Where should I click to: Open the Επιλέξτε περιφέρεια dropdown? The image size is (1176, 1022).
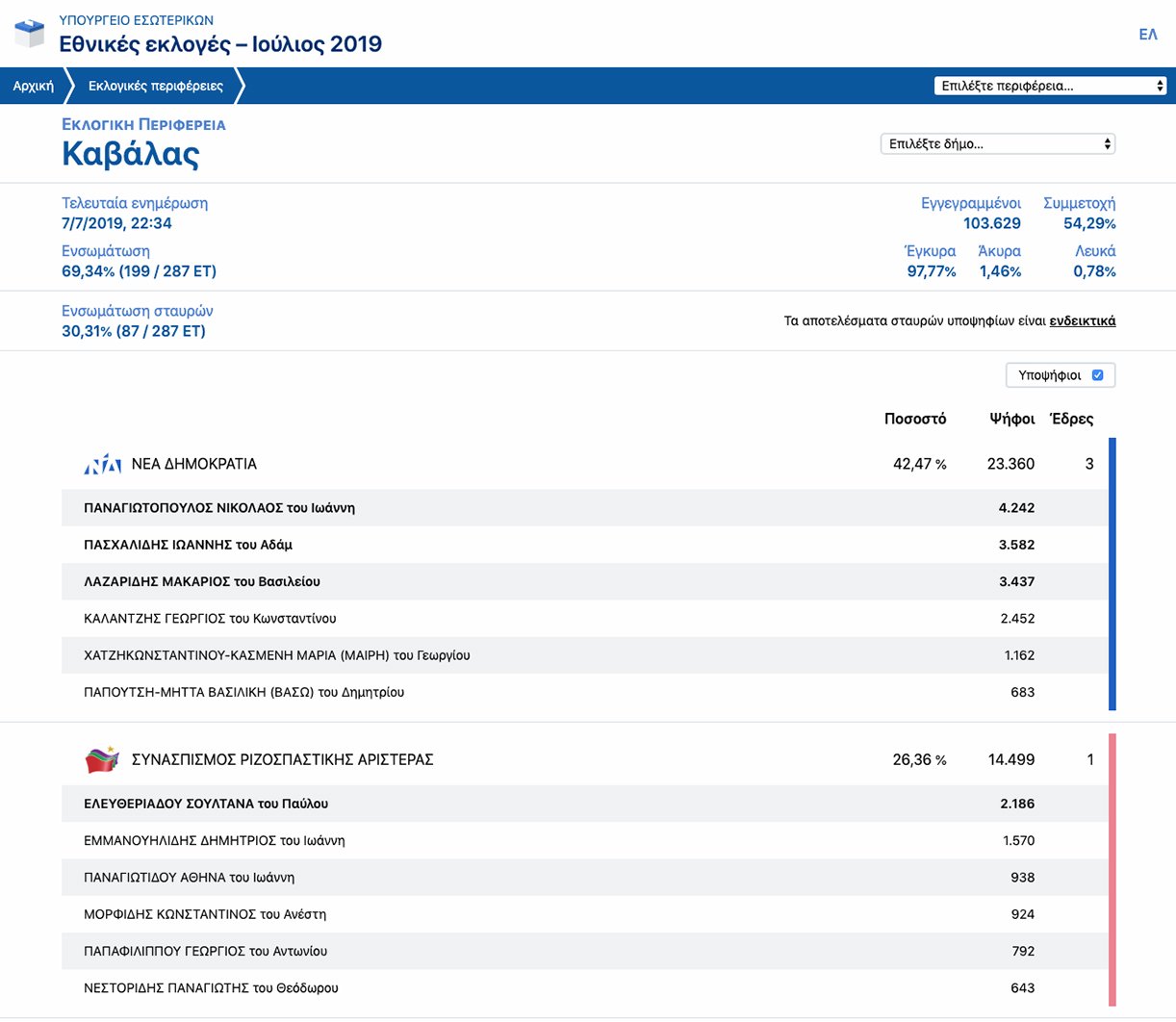(1051, 86)
